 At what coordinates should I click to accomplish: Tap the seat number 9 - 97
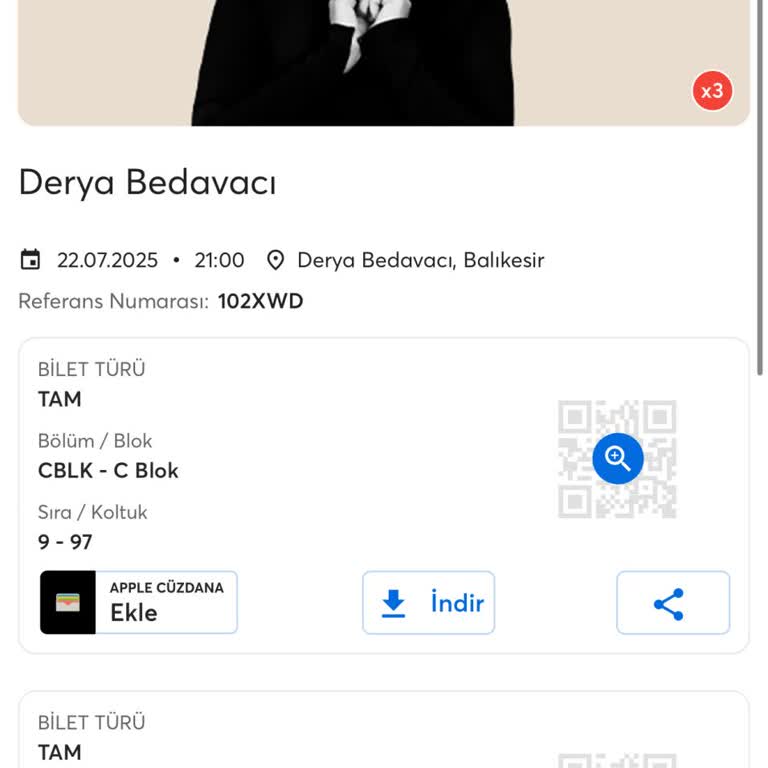(65, 542)
